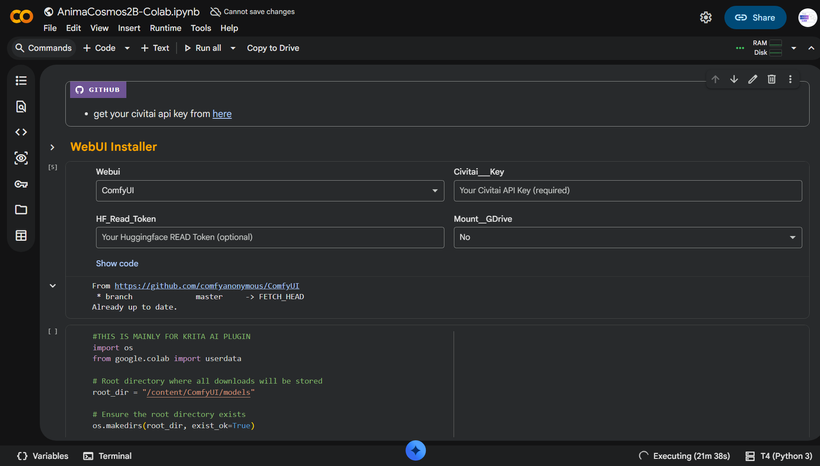Open the Gemini sparkle assistant button
The width and height of the screenshot is (820, 466).
416,450
